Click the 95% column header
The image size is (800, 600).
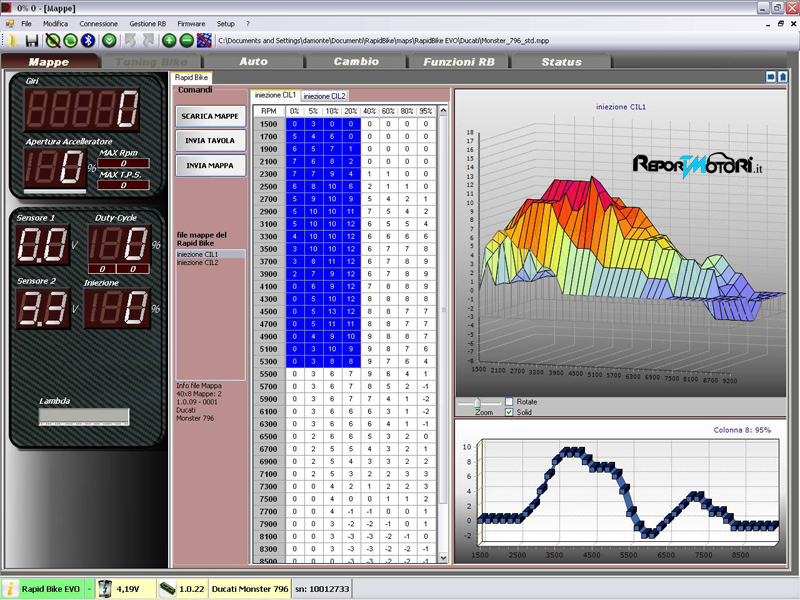[x=427, y=110]
